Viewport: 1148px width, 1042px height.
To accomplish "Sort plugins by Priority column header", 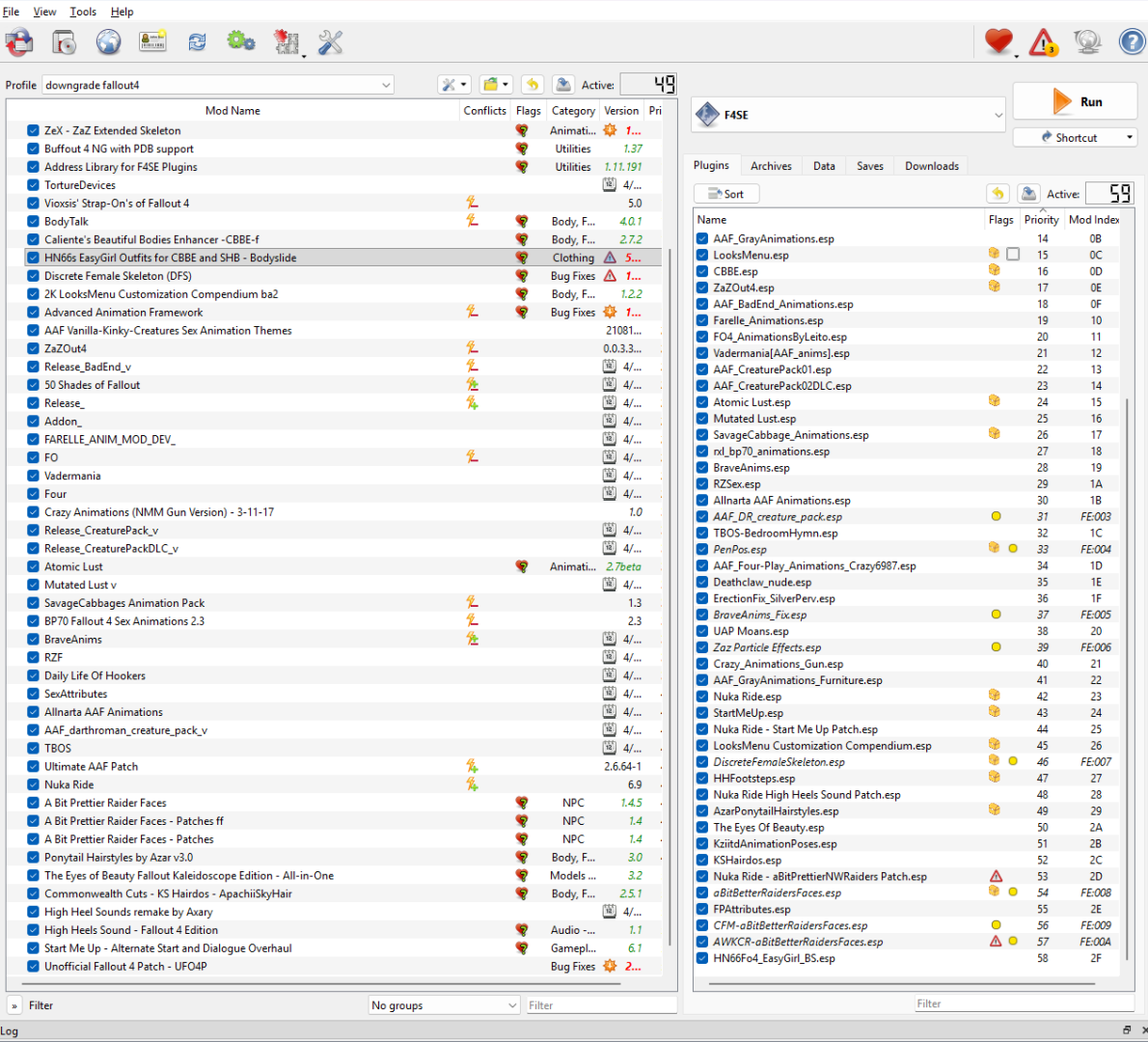I will tap(1041, 219).
